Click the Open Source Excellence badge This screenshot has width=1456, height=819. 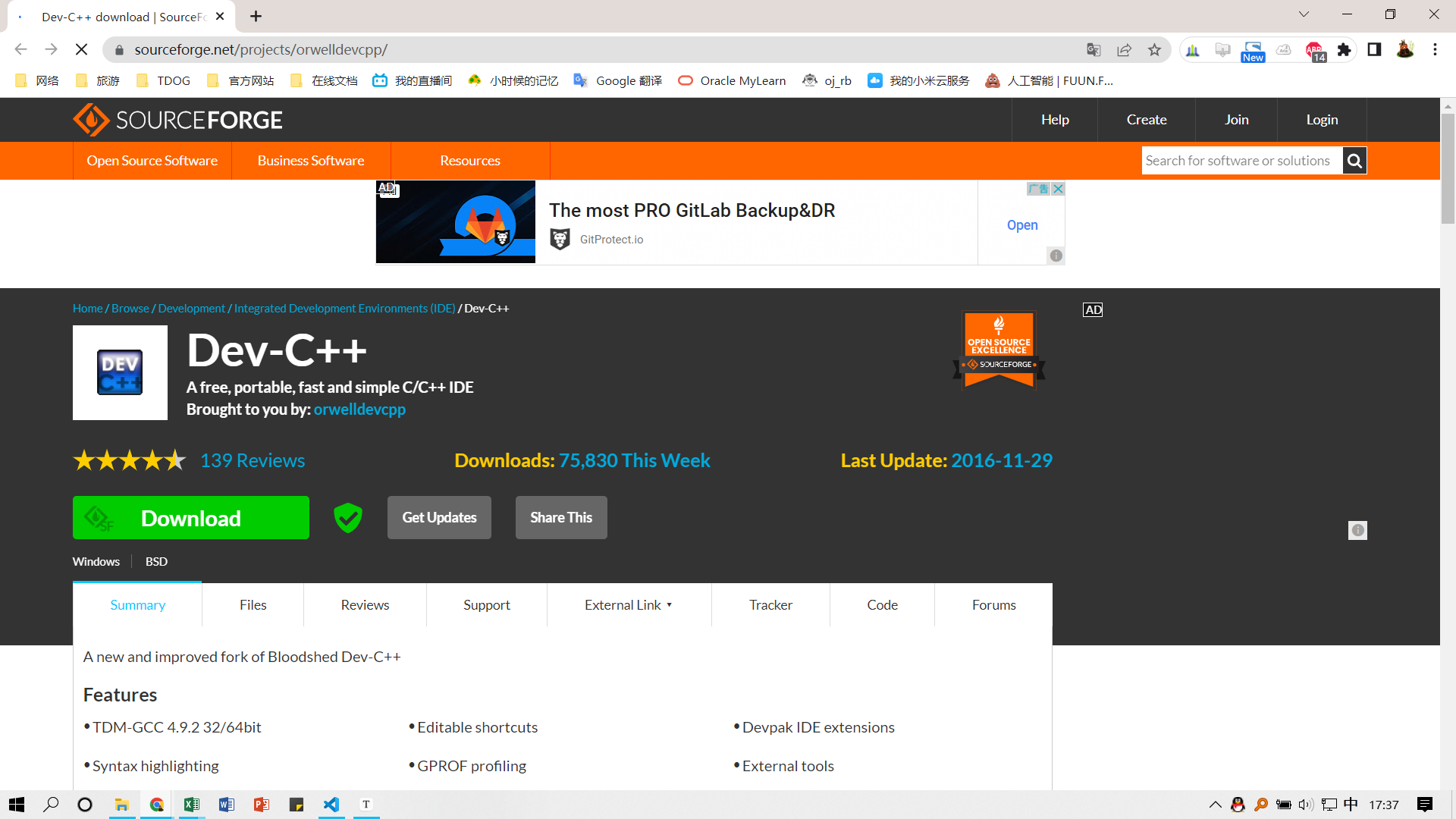999,350
